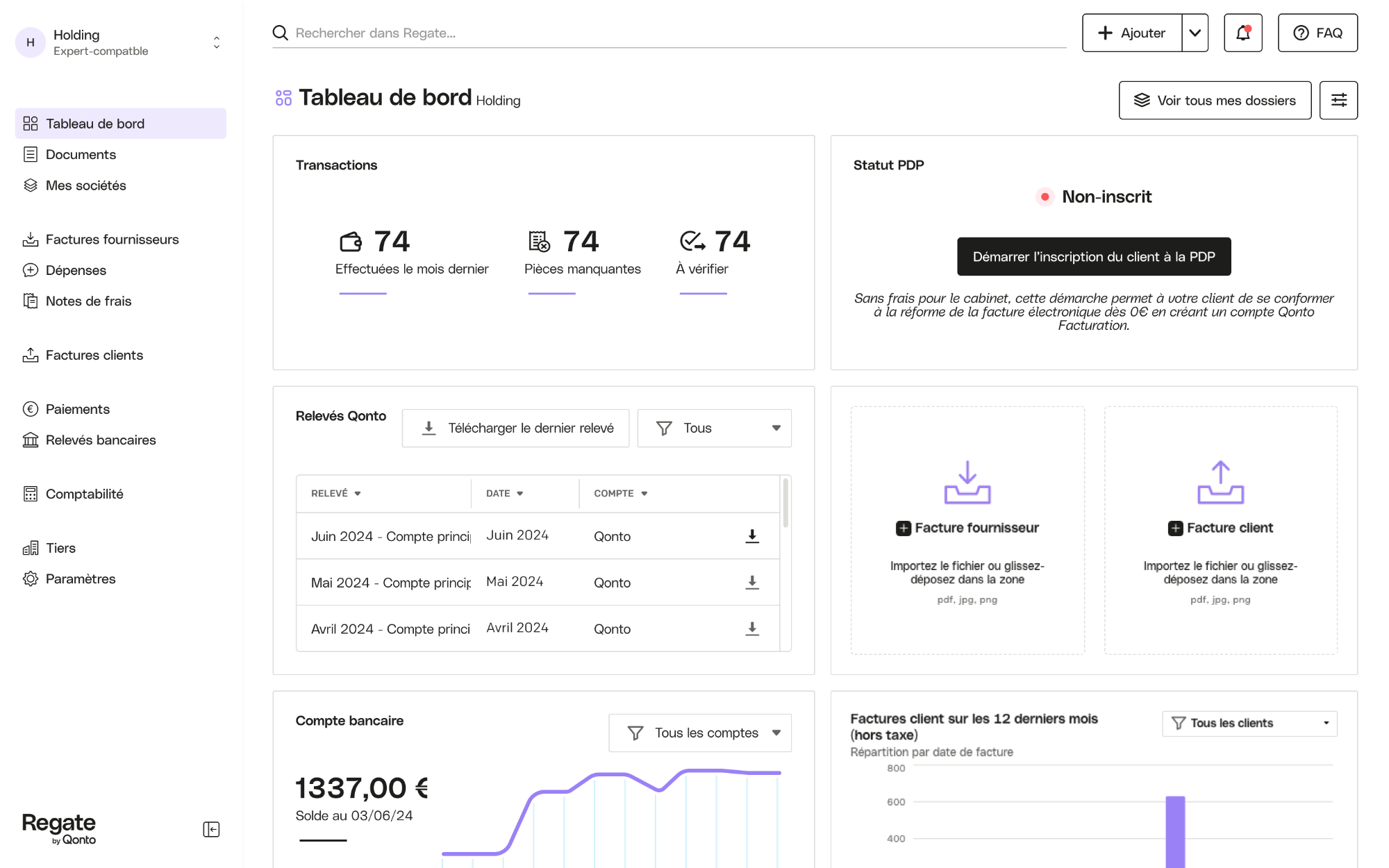Sort by the COMPTE column
Image resolution: width=1389 pixels, height=868 pixels.
coord(621,493)
